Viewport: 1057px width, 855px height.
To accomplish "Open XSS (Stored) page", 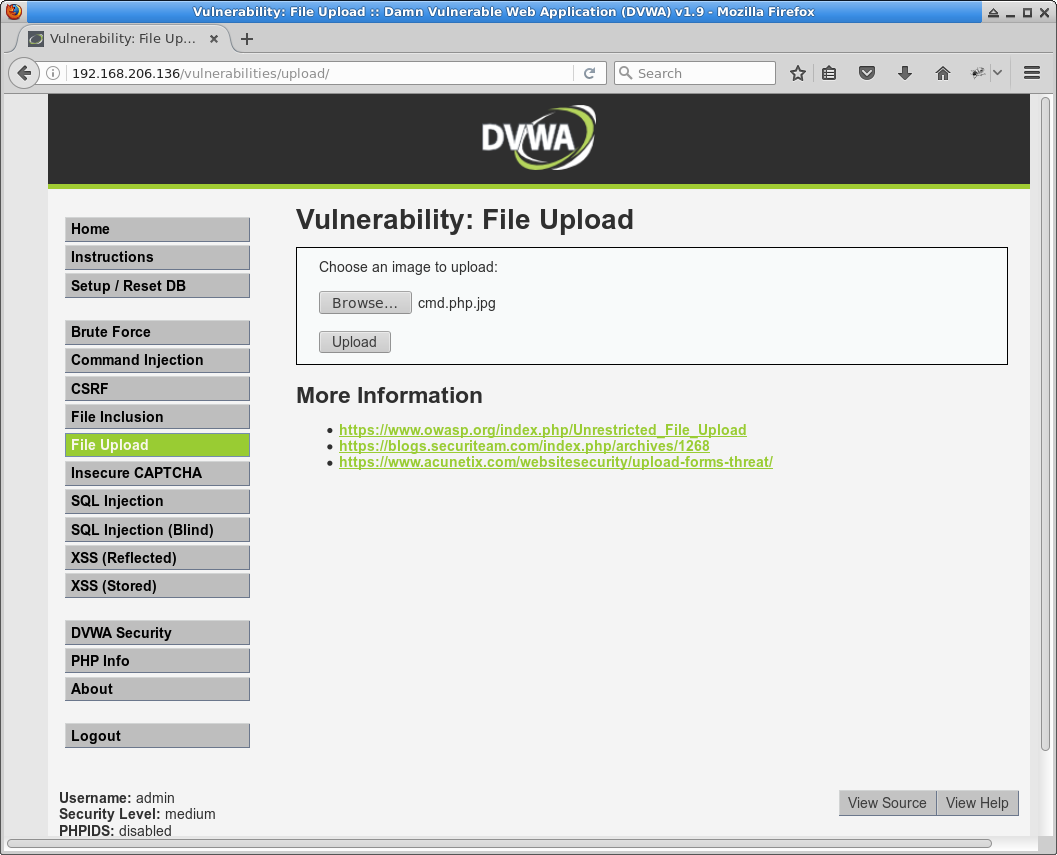I will (157, 586).
